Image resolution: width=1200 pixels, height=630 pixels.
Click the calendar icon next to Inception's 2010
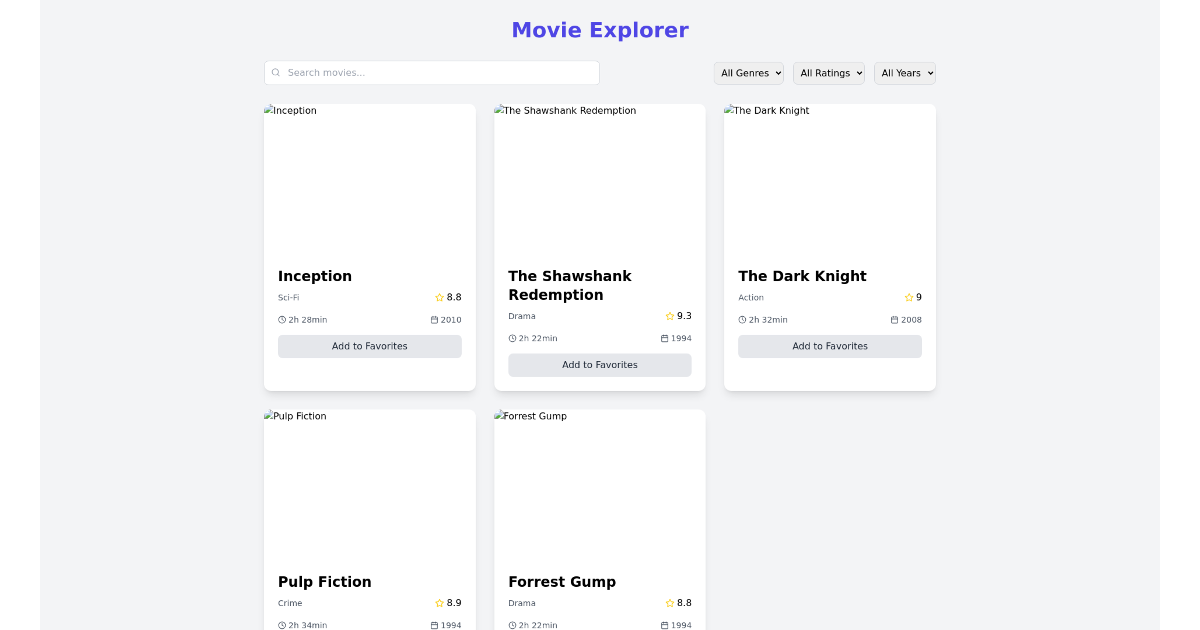tap(433, 319)
